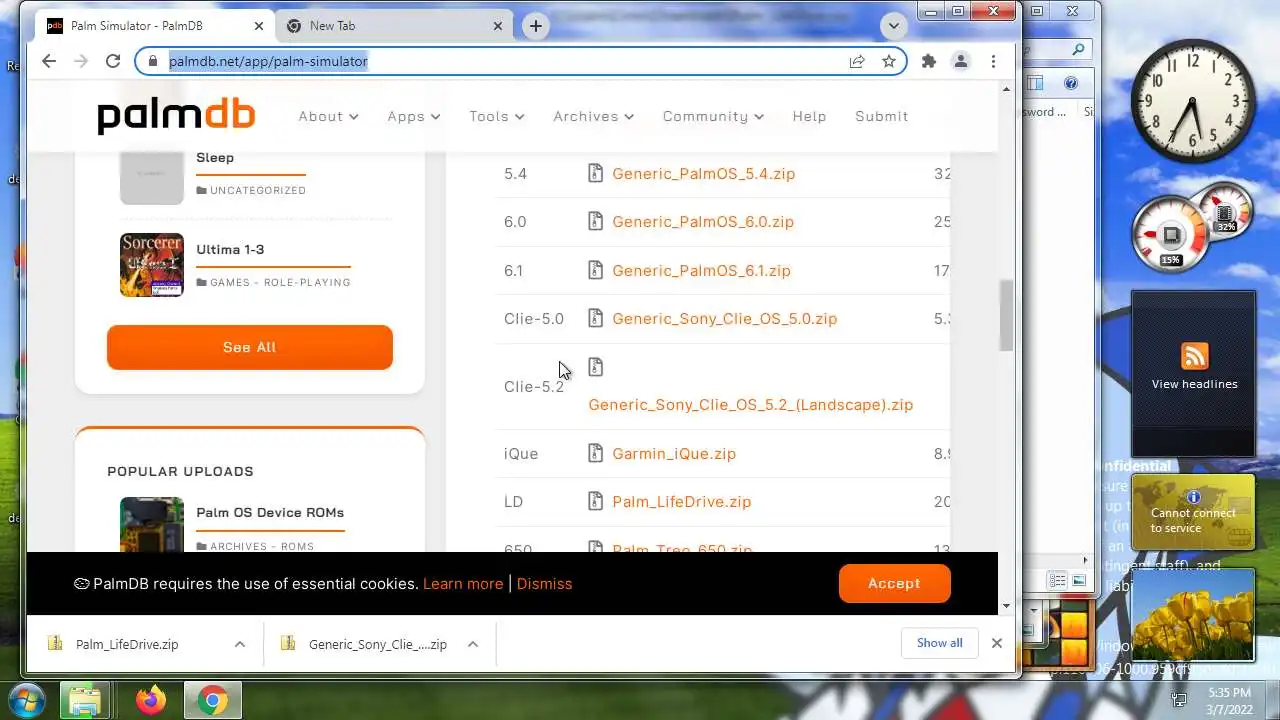Click the zip file icon in the Clie-5.2 row

pos(595,367)
